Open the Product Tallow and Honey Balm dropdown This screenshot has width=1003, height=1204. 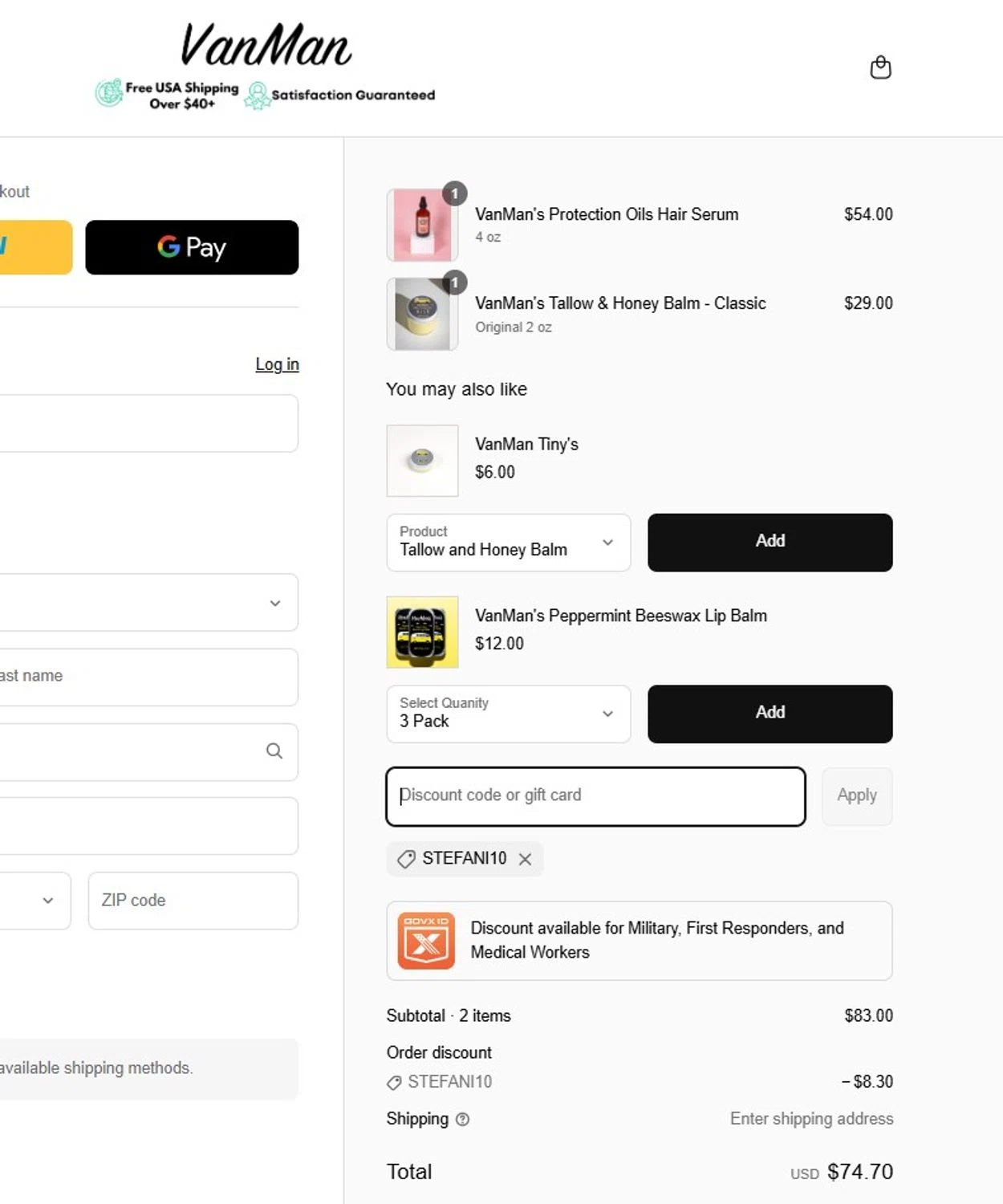pyautogui.click(x=508, y=543)
